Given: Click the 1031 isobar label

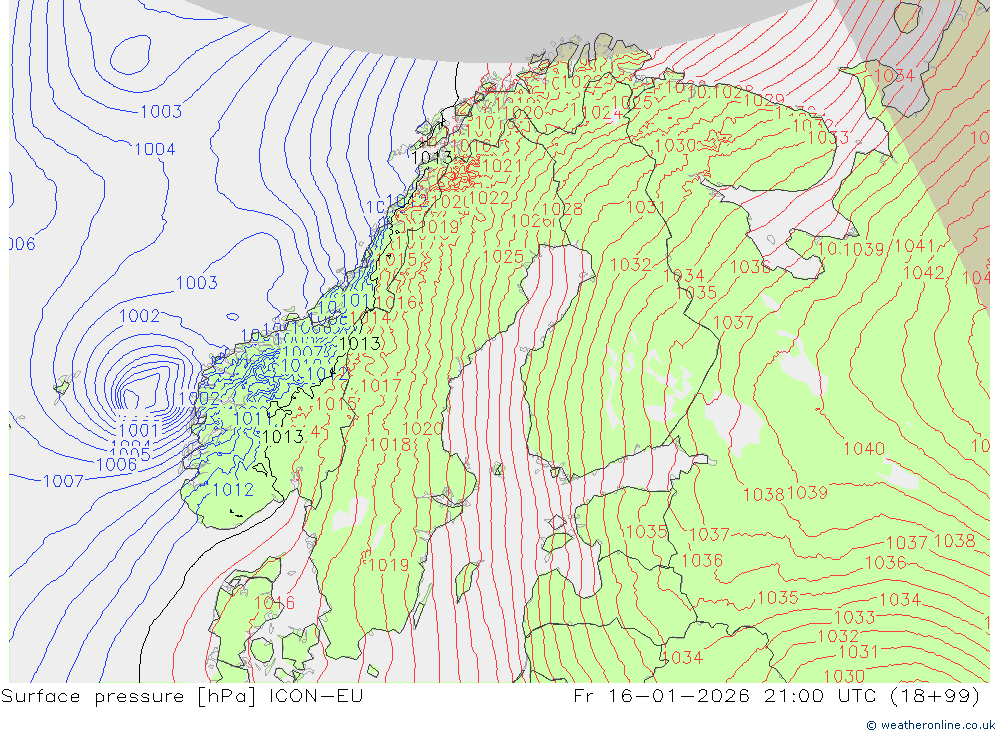Looking at the screenshot, I should pos(645,207).
